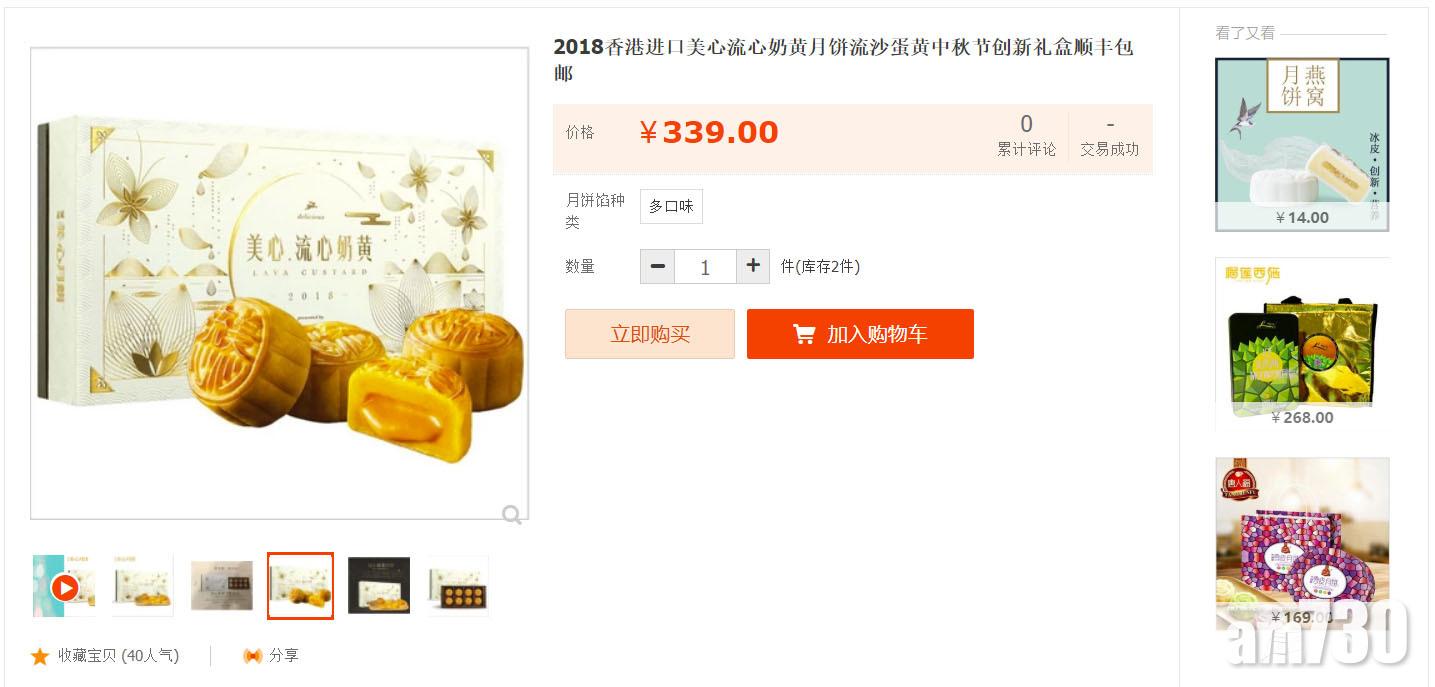Open the 月燕饼窝 recommended item at ¥14.00
The width and height of the screenshot is (1435, 687).
[1302, 144]
